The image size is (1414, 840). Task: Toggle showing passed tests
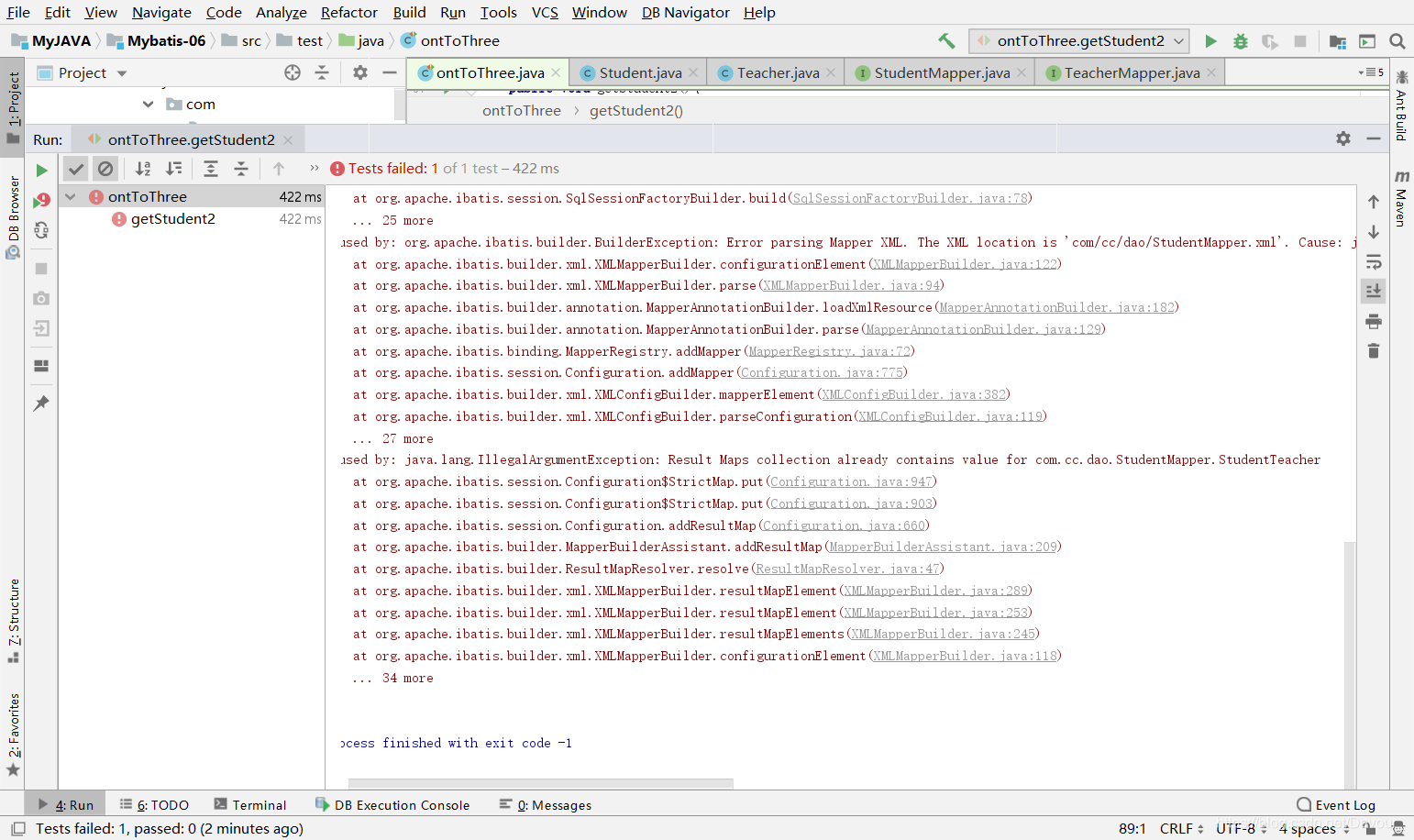tap(76, 169)
